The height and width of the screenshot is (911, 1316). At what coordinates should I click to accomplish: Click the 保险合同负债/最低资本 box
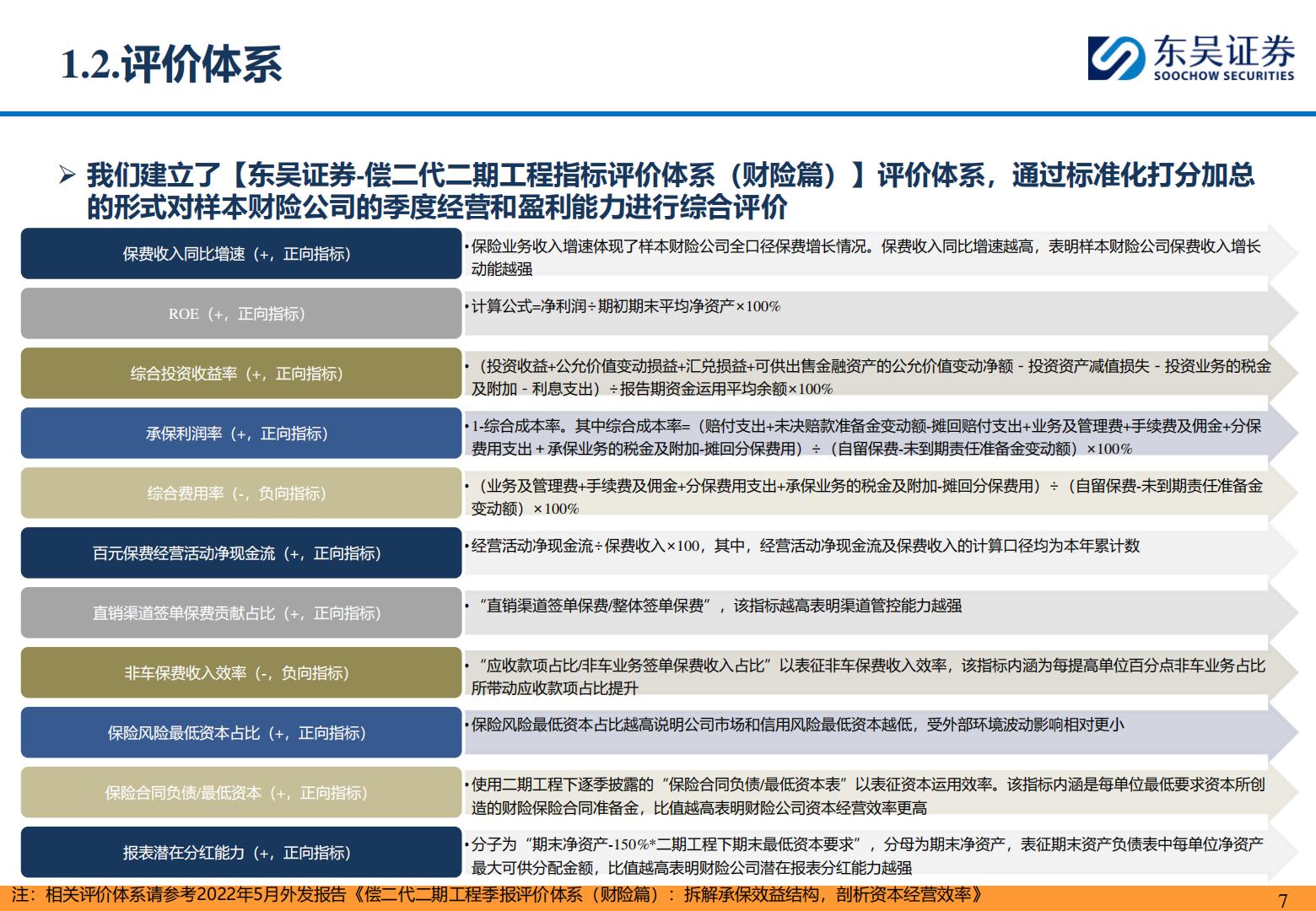[x=241, y=792]
